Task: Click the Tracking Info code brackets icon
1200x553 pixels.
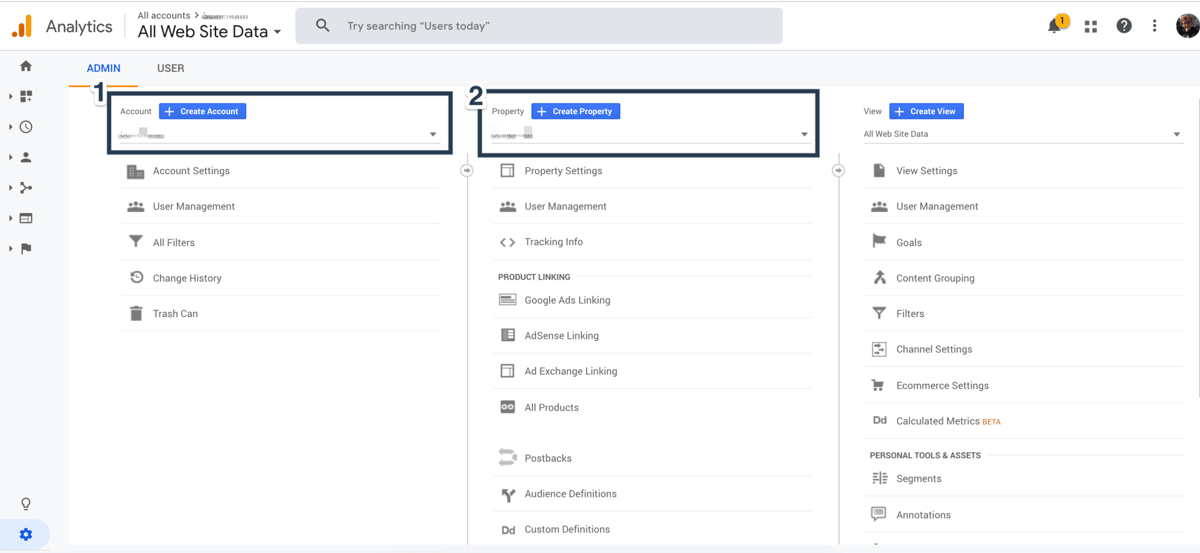Action: (507, 242)
